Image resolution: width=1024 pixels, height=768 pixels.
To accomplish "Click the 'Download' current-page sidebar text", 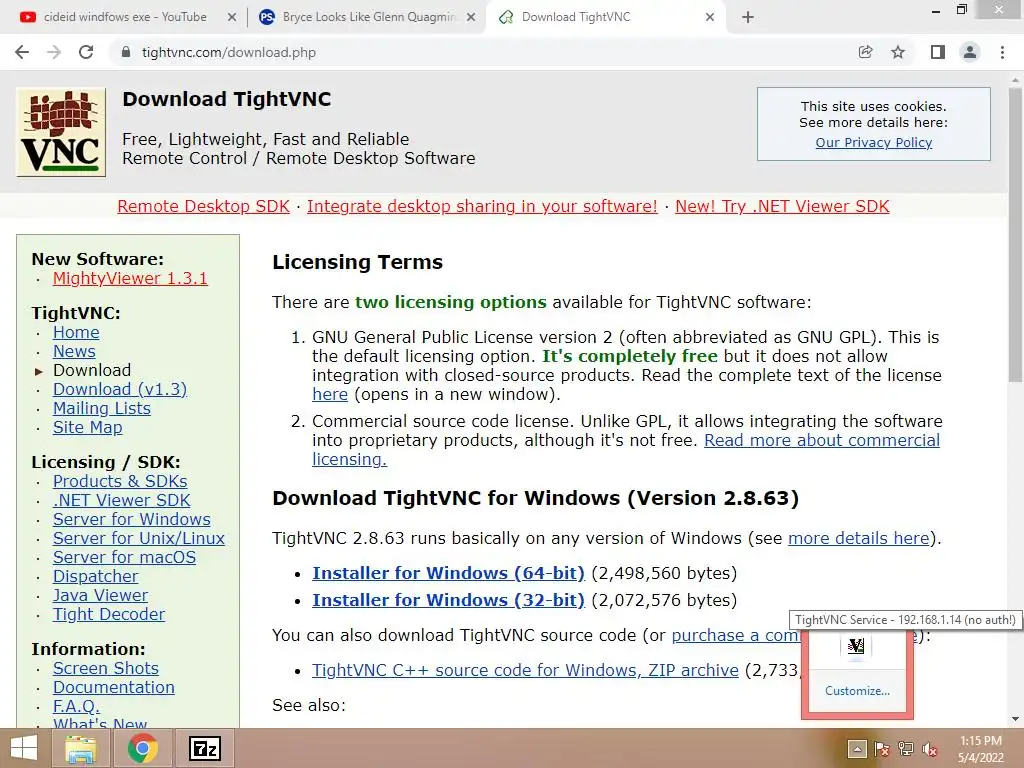I will 92,370.
